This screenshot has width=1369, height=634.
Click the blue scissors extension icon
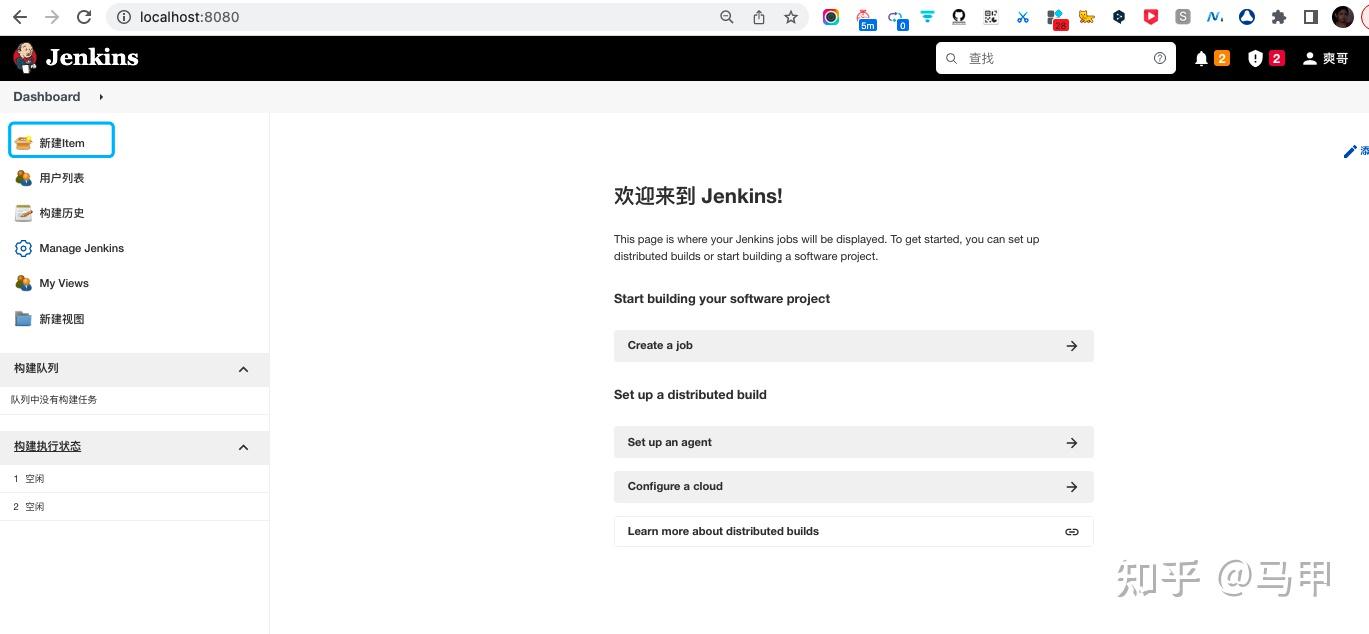(1023, 17)
